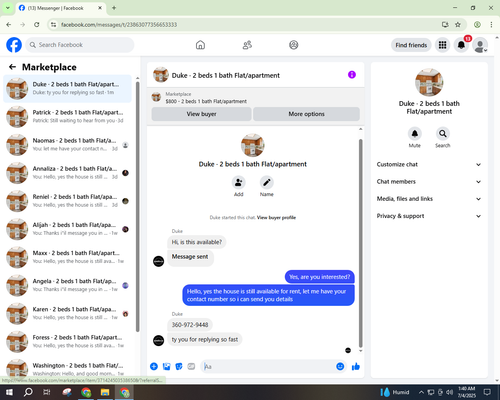The height and width of the screenshot is (400, 500).
Task: Open Naomas's apartment conversation
Action: (x=67, y=145)
